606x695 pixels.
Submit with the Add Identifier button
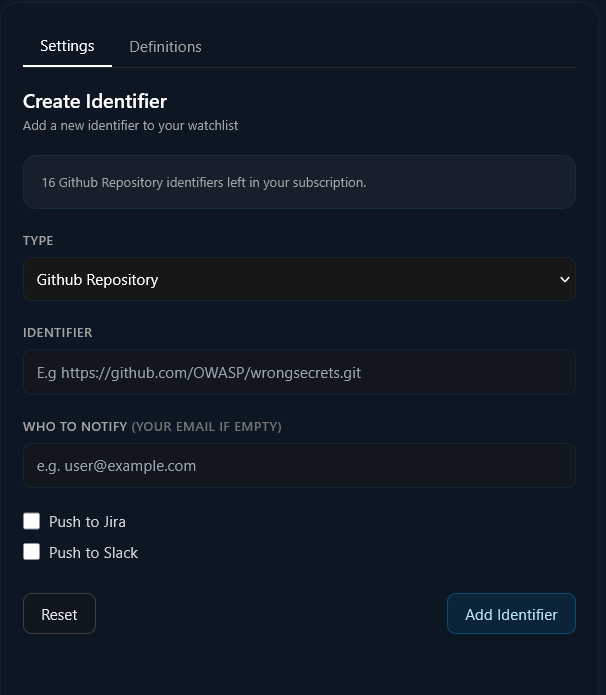(511, 614)
